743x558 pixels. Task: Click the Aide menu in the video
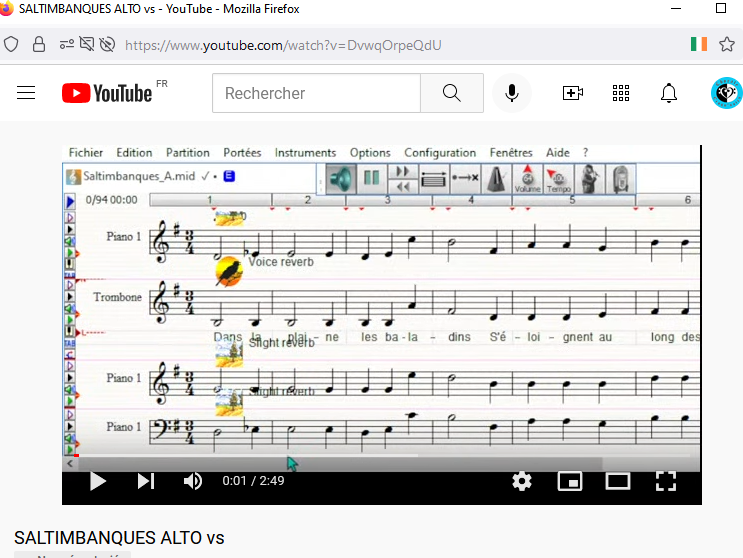pos(558,153)
